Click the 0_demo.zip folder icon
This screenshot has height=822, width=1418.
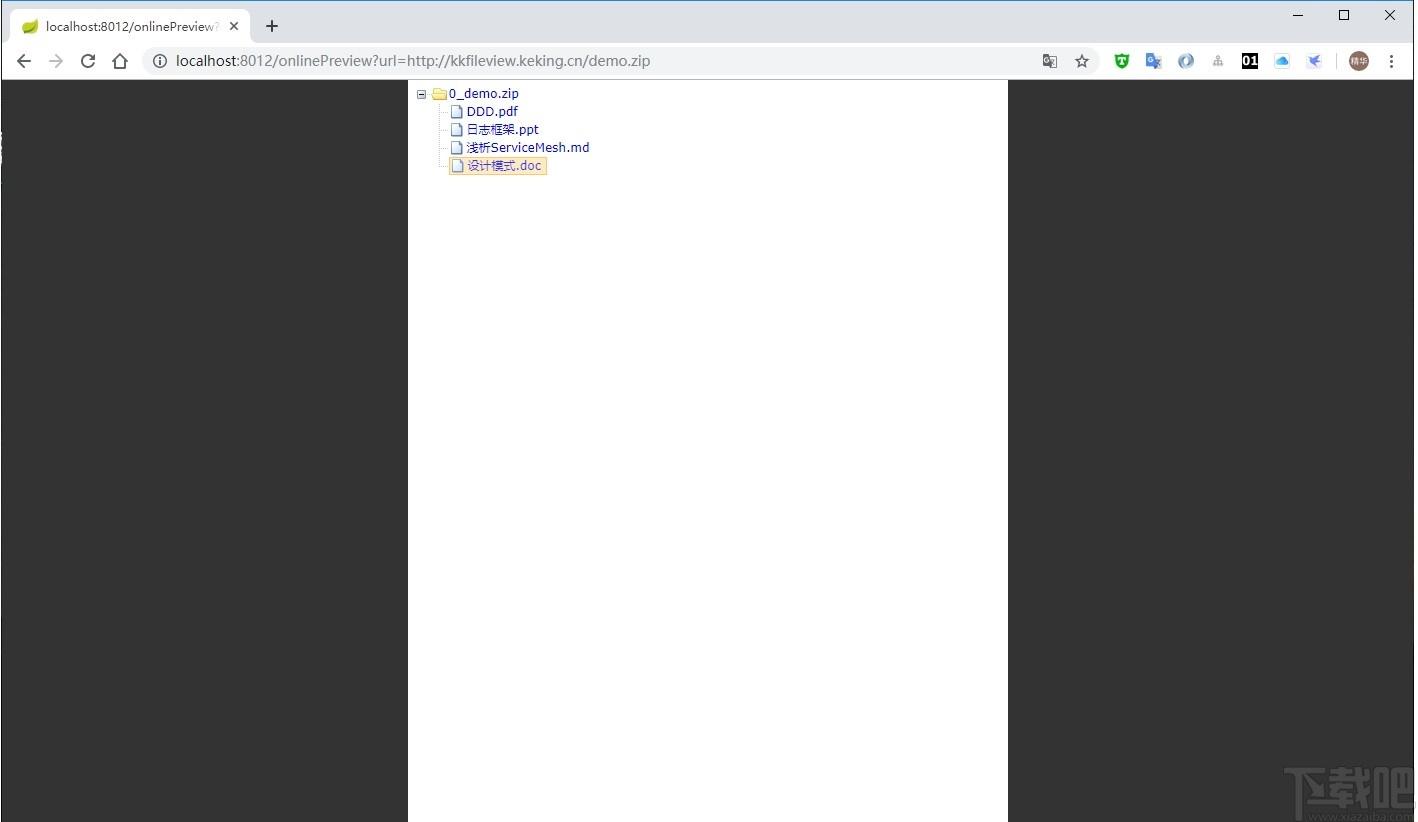click(x=439, y=94)
